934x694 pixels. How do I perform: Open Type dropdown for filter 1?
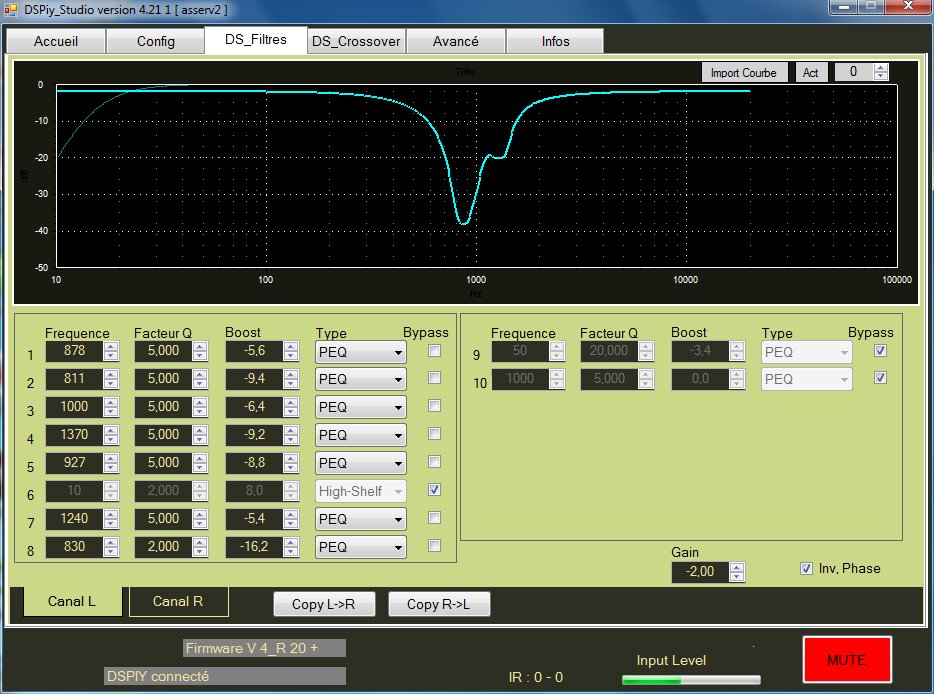click(360, 351)
